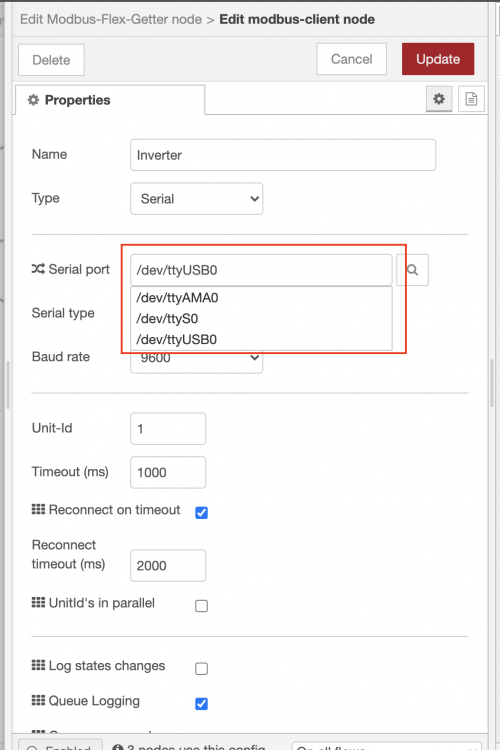Click the Update button
The height and width of the screenshot is (750, 500).
(x=438, y=59)
